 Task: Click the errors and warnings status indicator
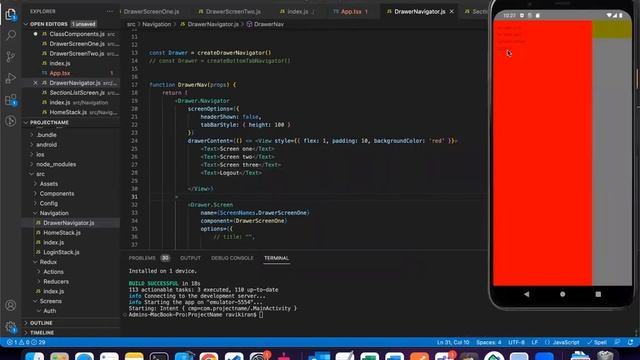click(x=26, y=342)
